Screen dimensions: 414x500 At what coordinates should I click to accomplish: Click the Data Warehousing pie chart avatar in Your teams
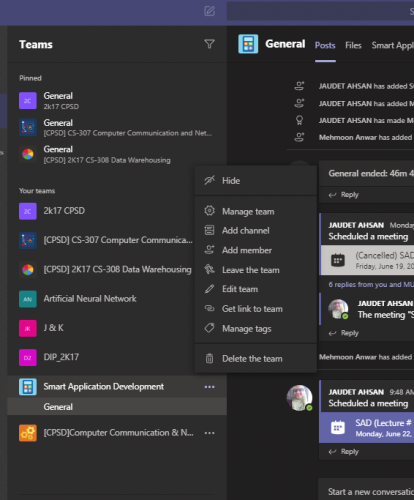(28, 269)
